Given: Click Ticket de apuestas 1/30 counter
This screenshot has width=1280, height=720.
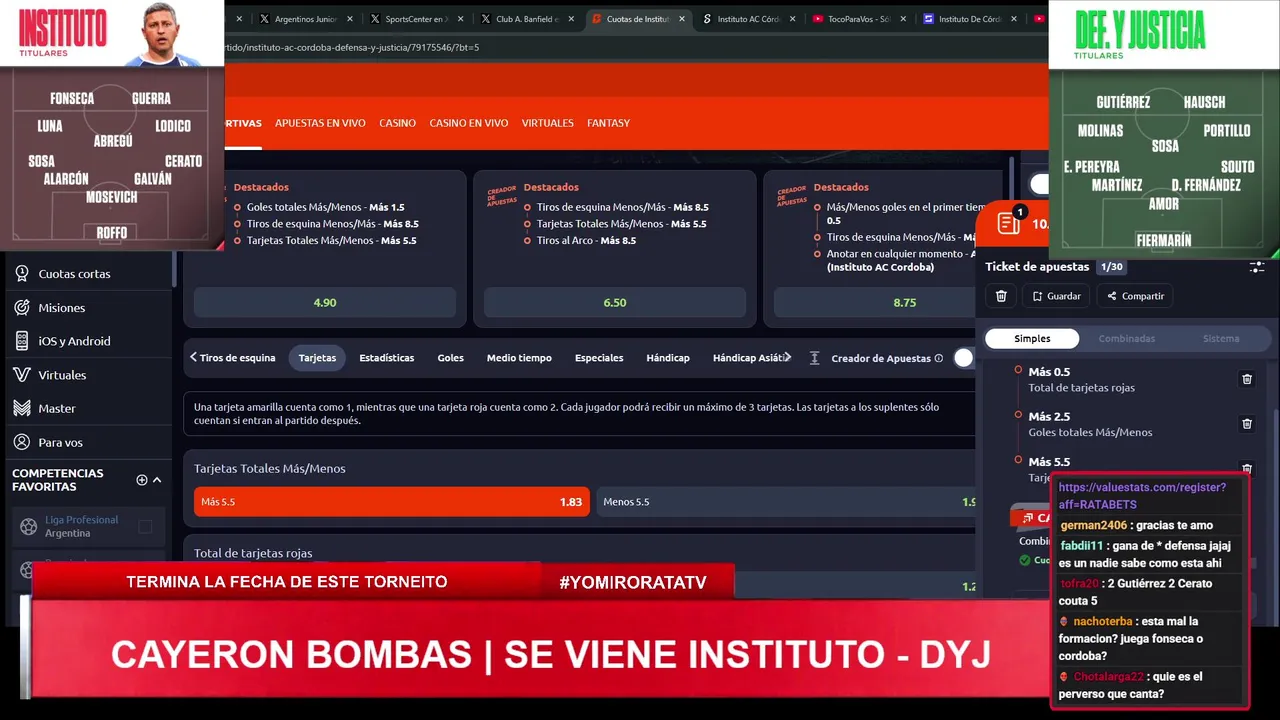Looking at the screenshot, I should tap(1110, 267).
